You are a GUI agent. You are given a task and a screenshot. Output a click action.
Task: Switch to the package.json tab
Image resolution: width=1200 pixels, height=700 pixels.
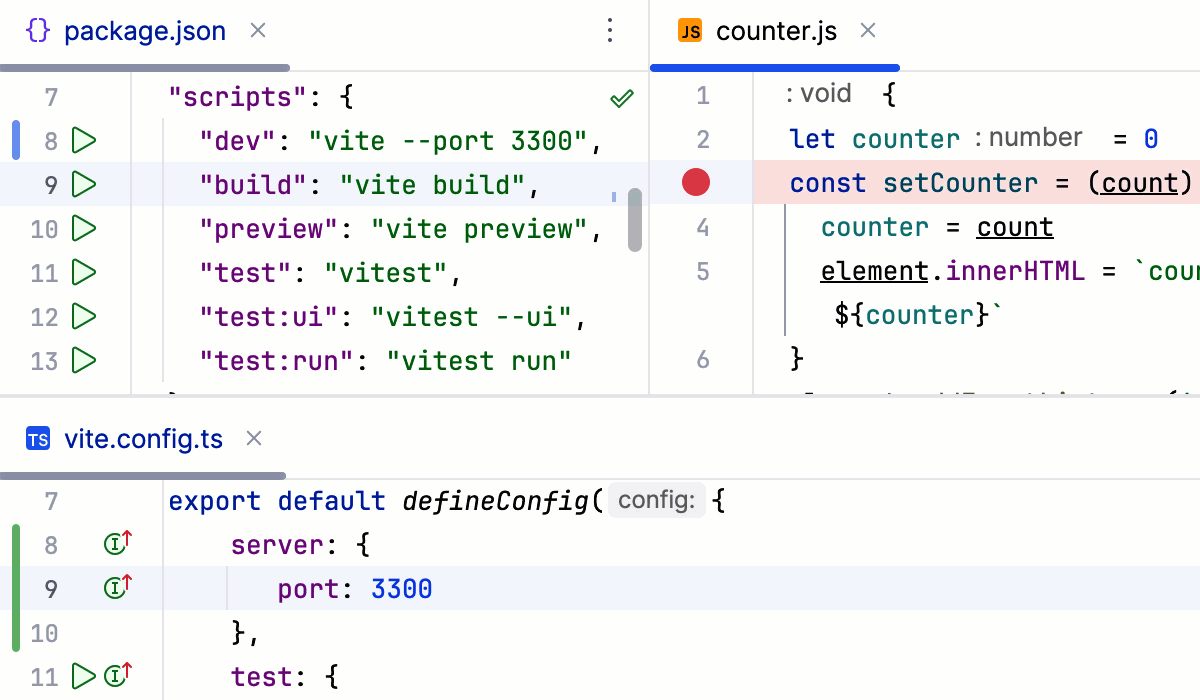[144, 31]
